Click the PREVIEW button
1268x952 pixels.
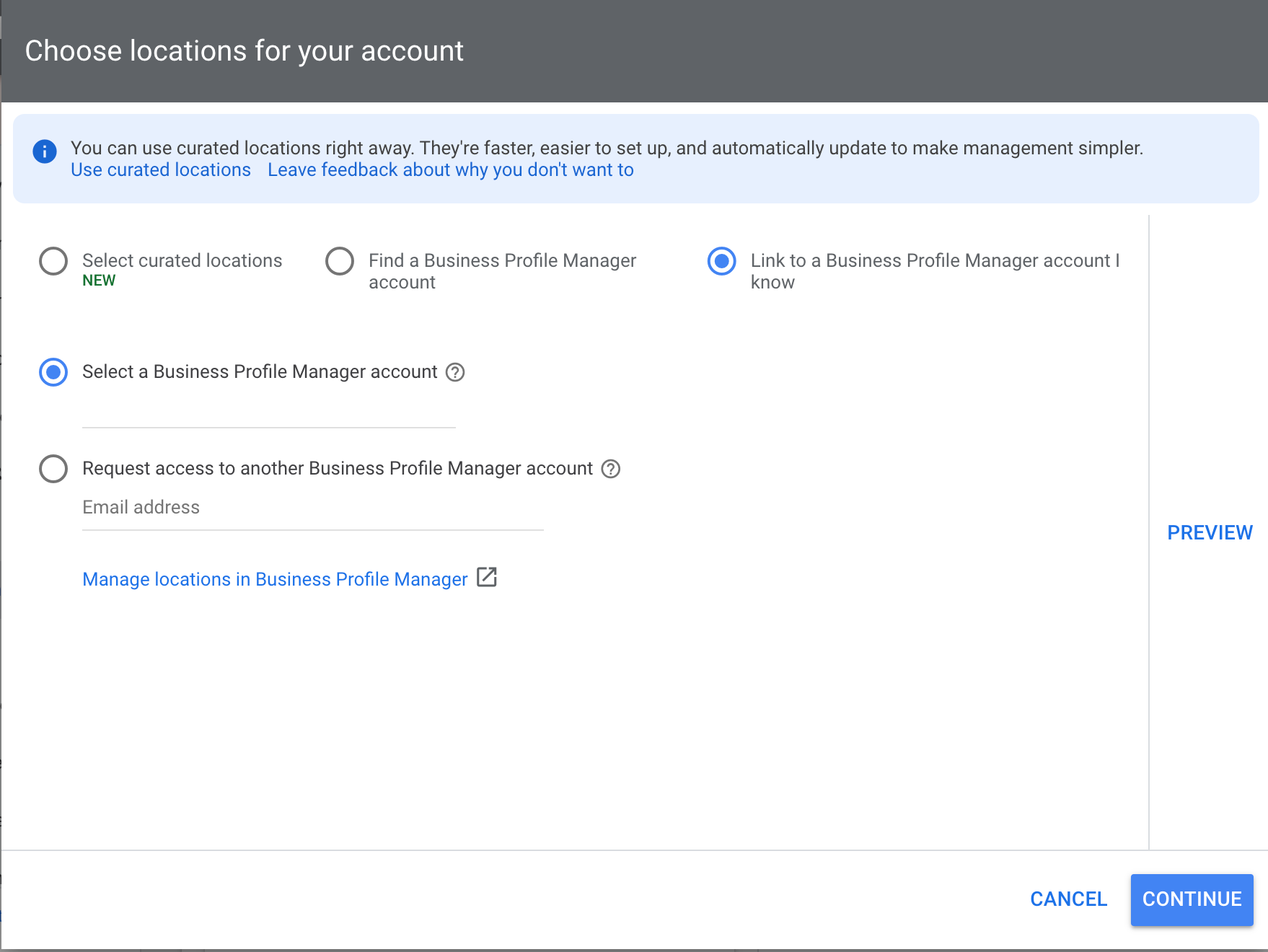pyautogui.click(x=1210, y=532)
